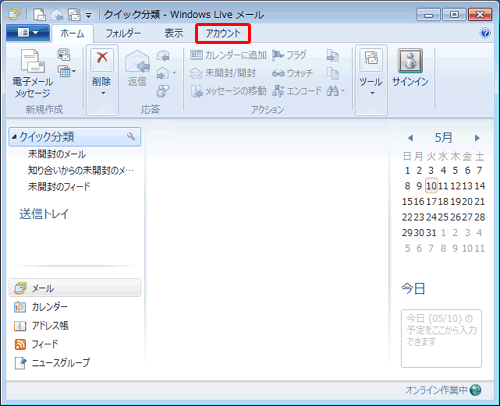This screenshot has height=406, width=500.
Task: Click the Today (今日) heading
Action: pyautogui.click(x=413, y=288)
